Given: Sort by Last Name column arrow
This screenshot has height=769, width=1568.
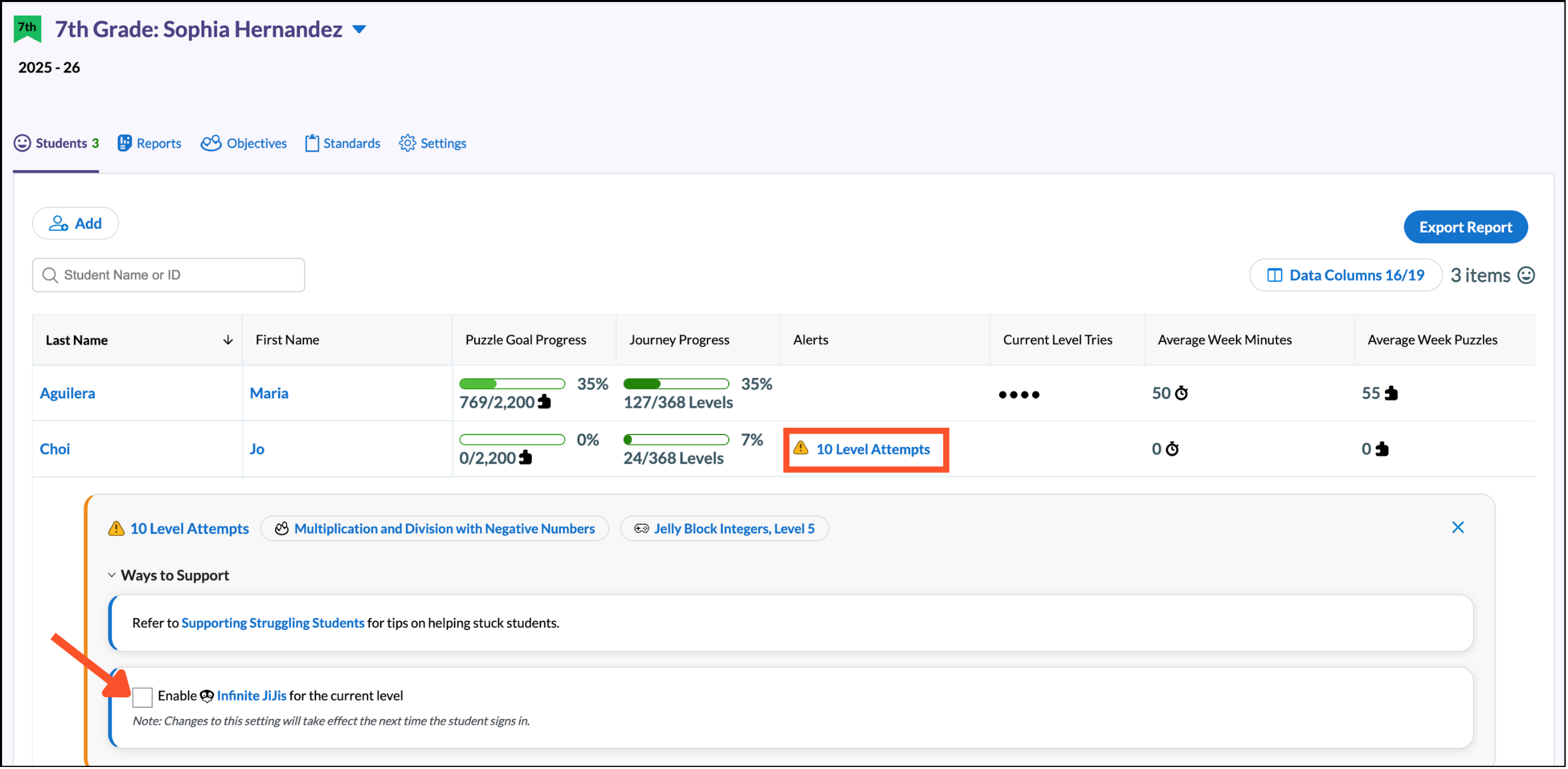Looking at the screenshot, I should [228, 341].
